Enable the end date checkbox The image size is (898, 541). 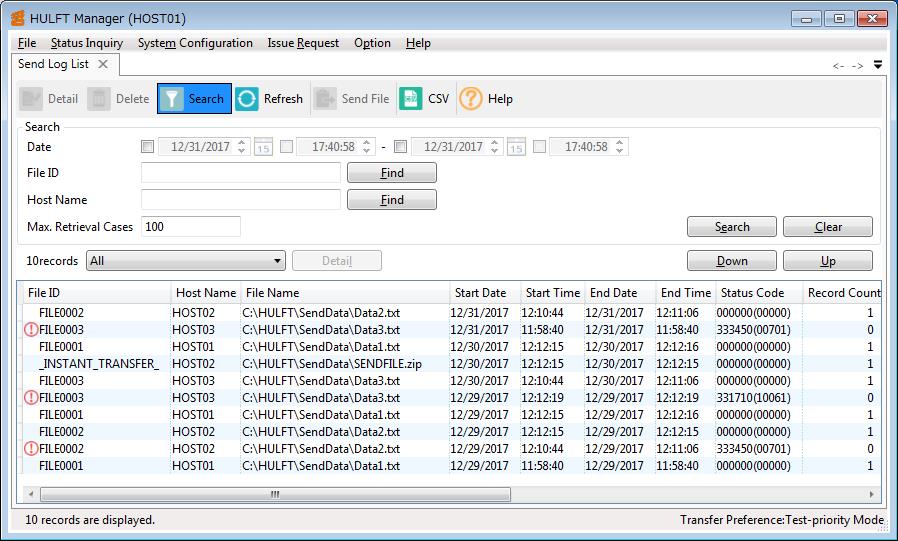(x=400, y=147)
